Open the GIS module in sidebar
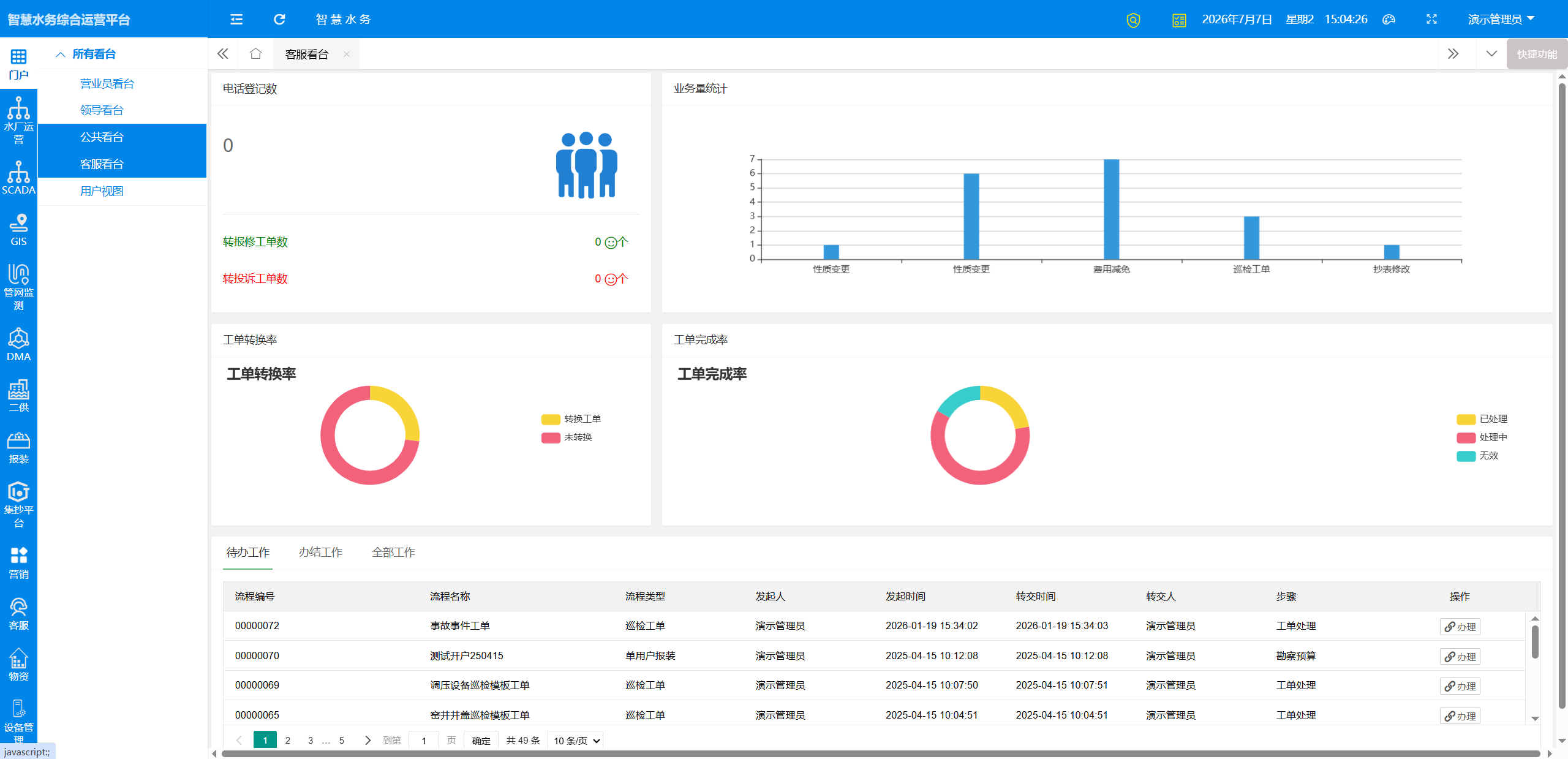 pyautogui.click(x=18, y=230)
